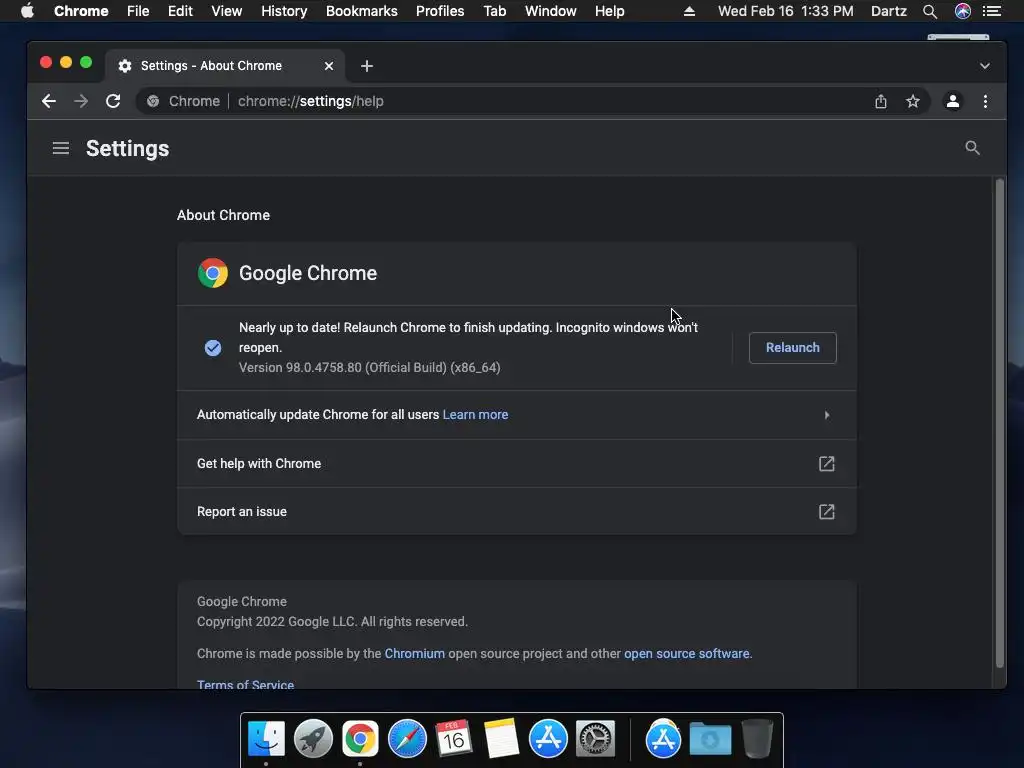Open Siri from the menu bar

click(x=963, y=11)
